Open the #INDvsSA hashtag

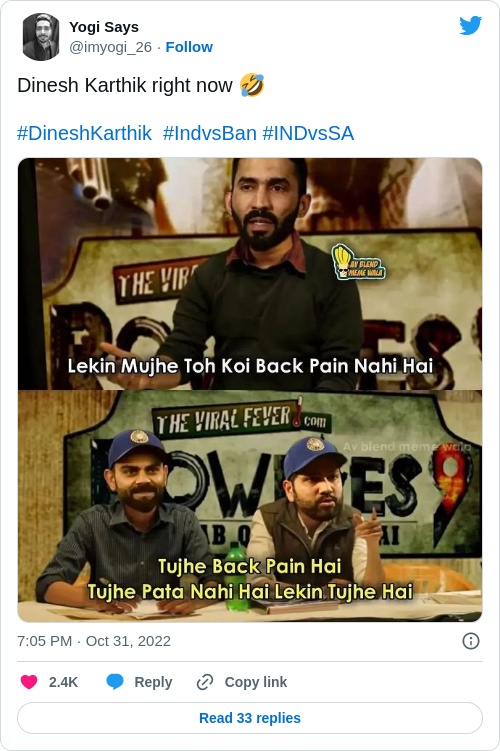pyautogui.click(x=308, y=133)
